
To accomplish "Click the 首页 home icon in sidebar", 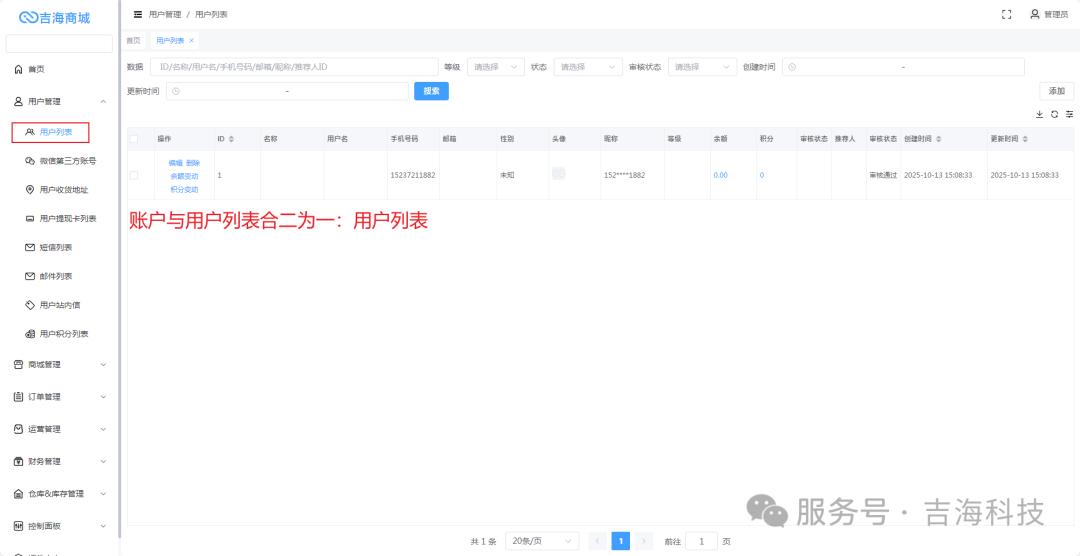I will (x=19, y=70).
